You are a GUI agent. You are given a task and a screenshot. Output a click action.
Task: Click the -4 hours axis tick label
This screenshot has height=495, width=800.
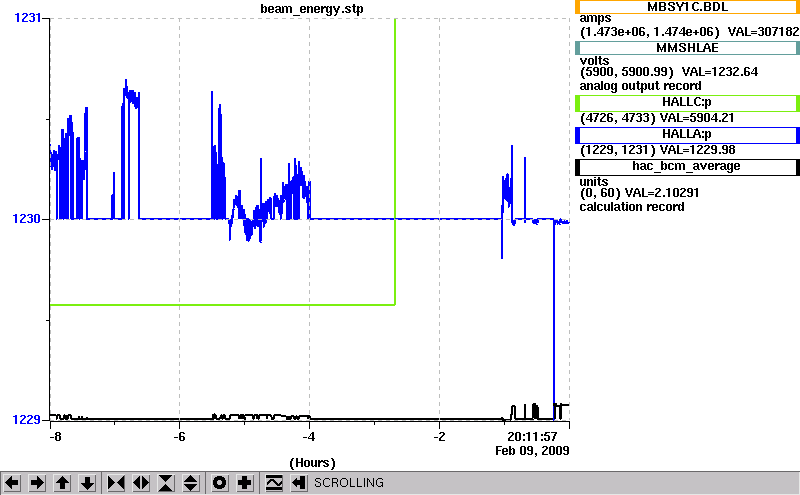click(309, 437)
